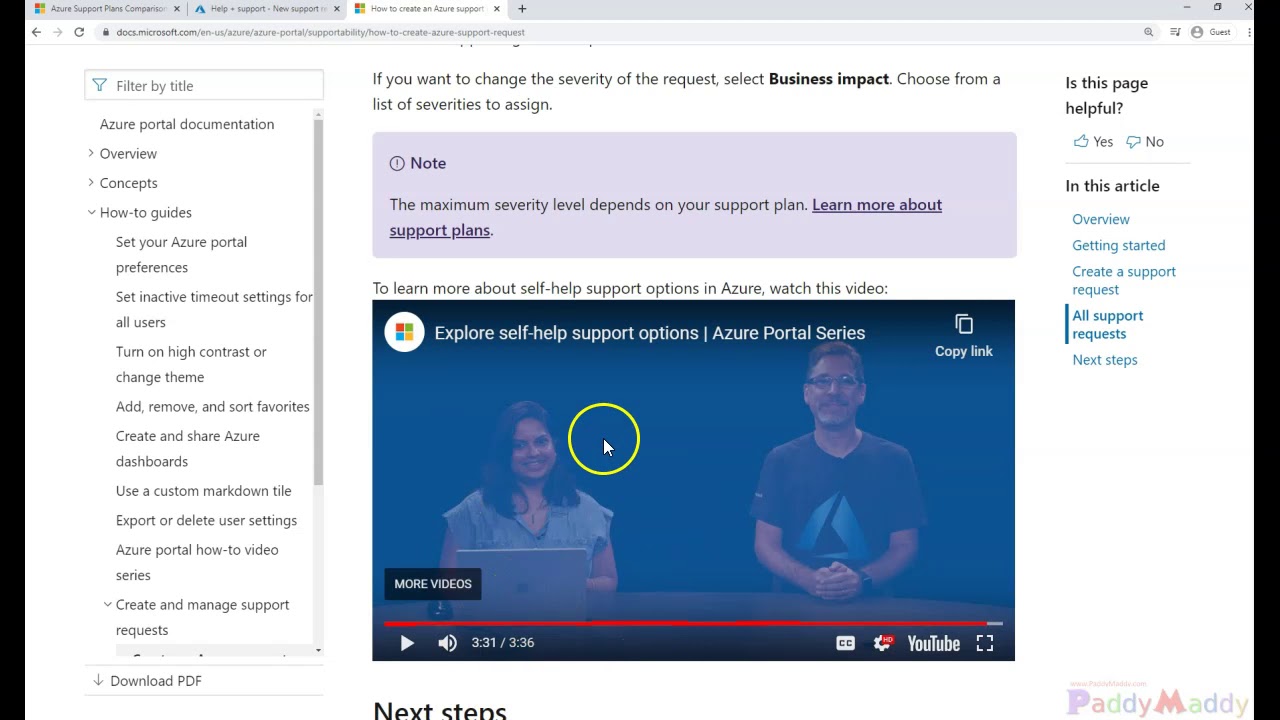Open the browser three-dot menu
This screenshot has height=720, width=1280.
[x=1249, y=32]
